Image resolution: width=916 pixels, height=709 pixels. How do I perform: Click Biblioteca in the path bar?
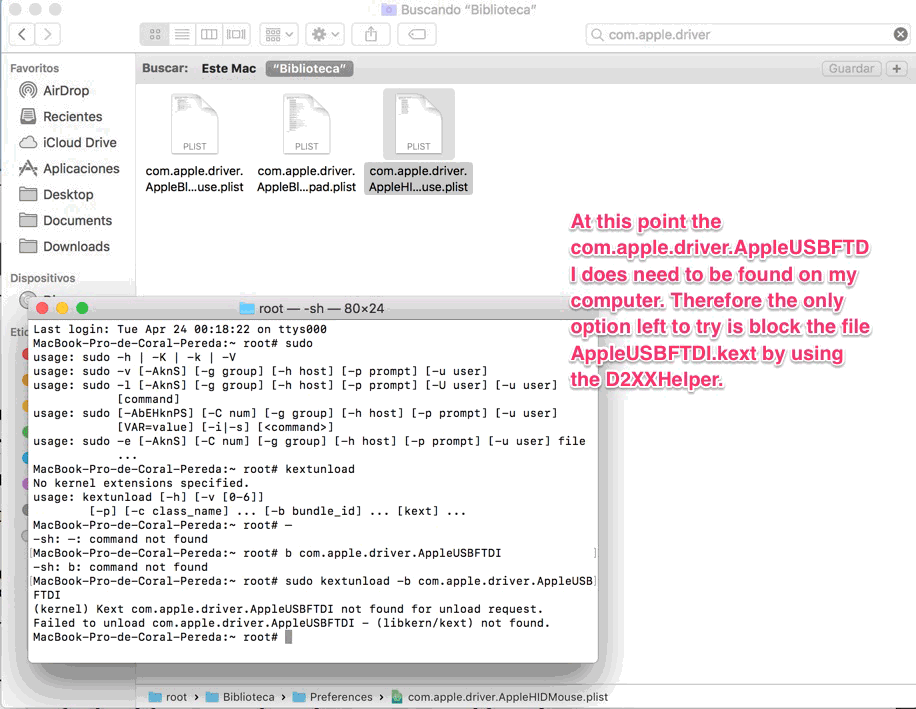(x=240, y=697)
